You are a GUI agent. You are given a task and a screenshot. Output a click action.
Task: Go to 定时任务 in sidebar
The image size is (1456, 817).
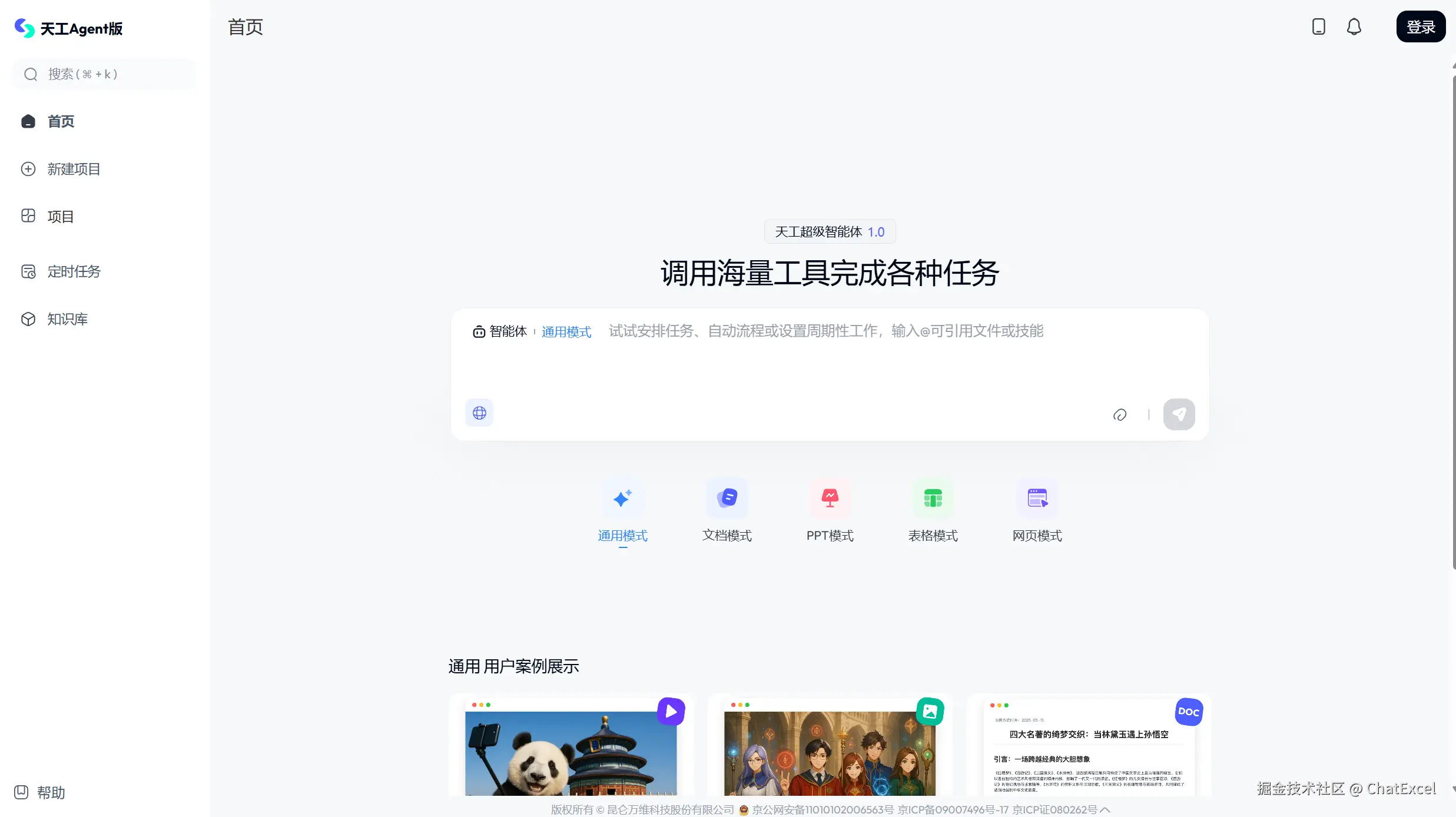[x=73, y=272]
